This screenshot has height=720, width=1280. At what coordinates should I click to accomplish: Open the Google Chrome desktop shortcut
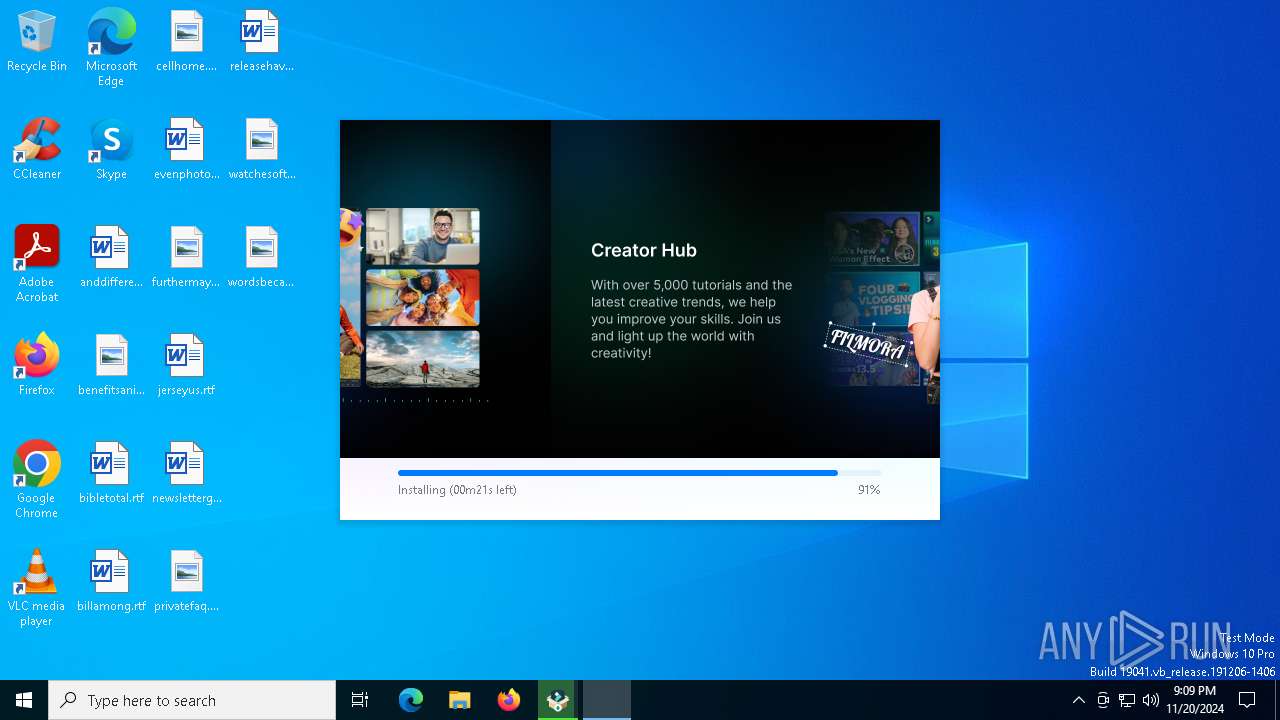click(37, 480)
